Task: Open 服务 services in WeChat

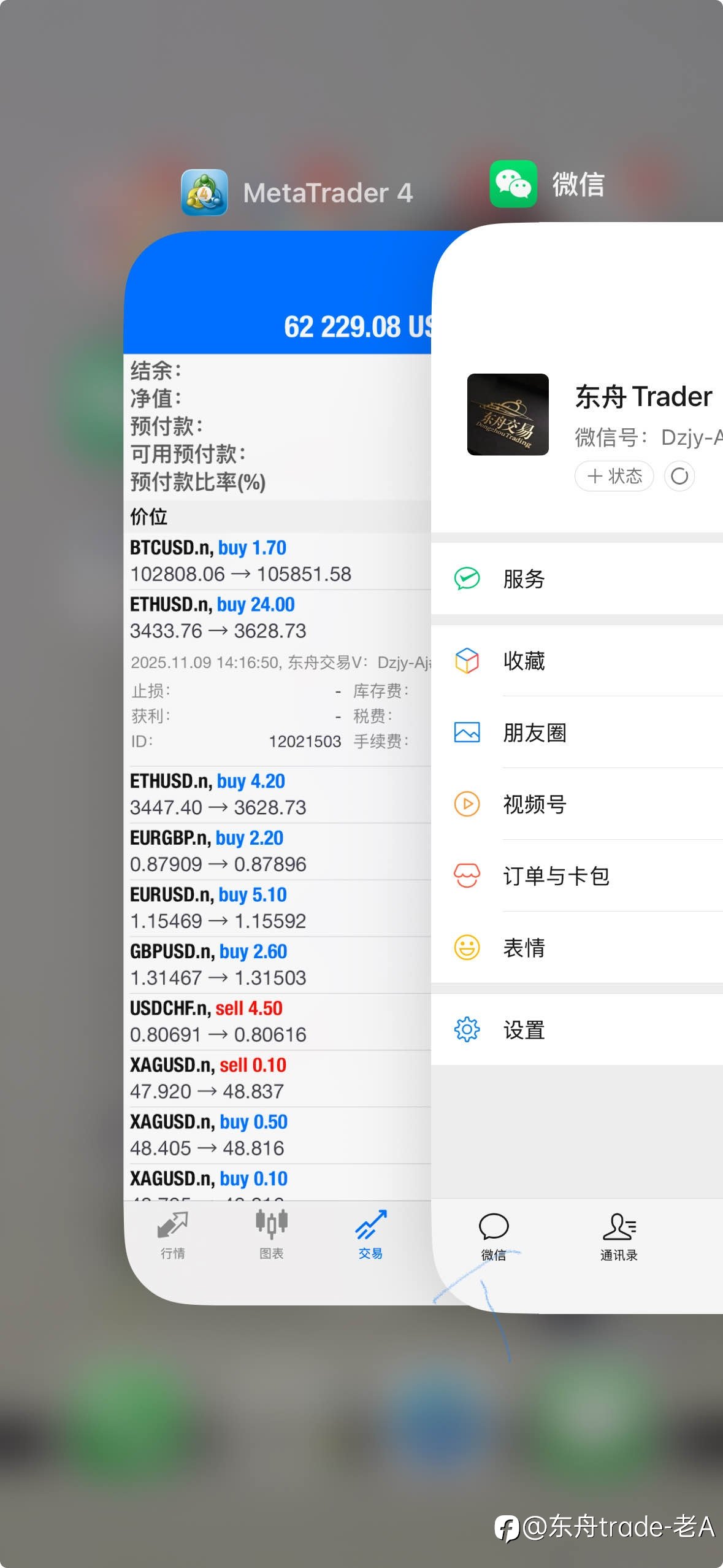Action: point(577,578)
